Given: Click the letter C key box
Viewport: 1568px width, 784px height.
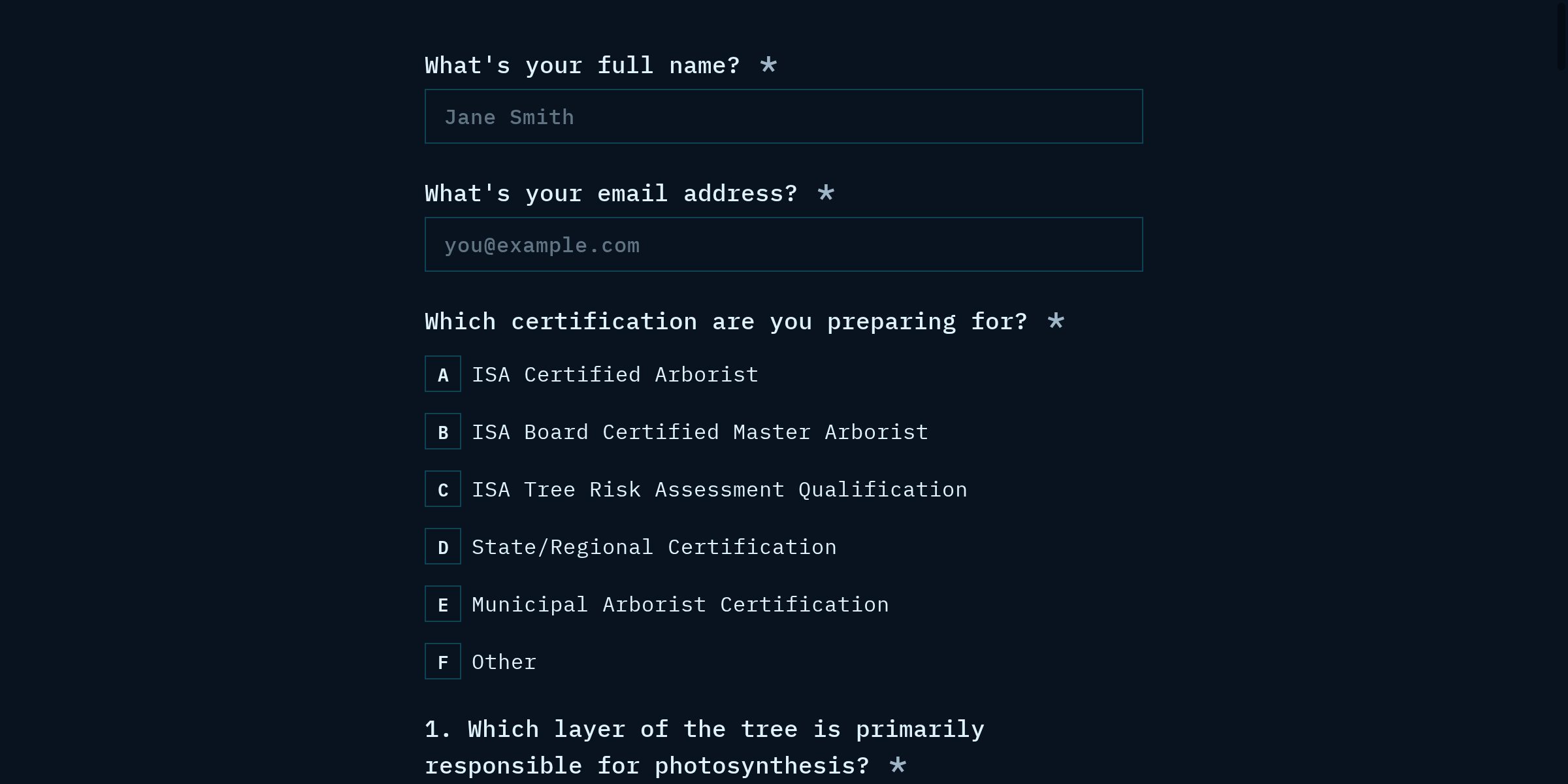Looking at the screenshot, I should (x=443, y=489).
